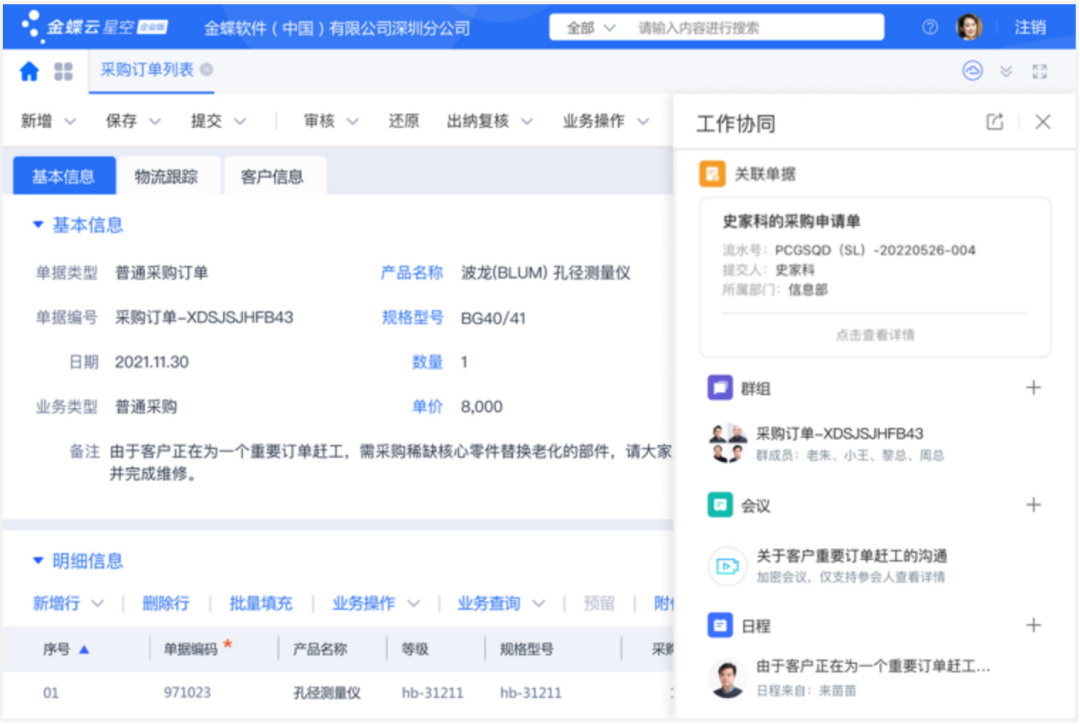Switch to the 物流跟踪 tab
This screenshot has height=725, width=1080.
167,175
